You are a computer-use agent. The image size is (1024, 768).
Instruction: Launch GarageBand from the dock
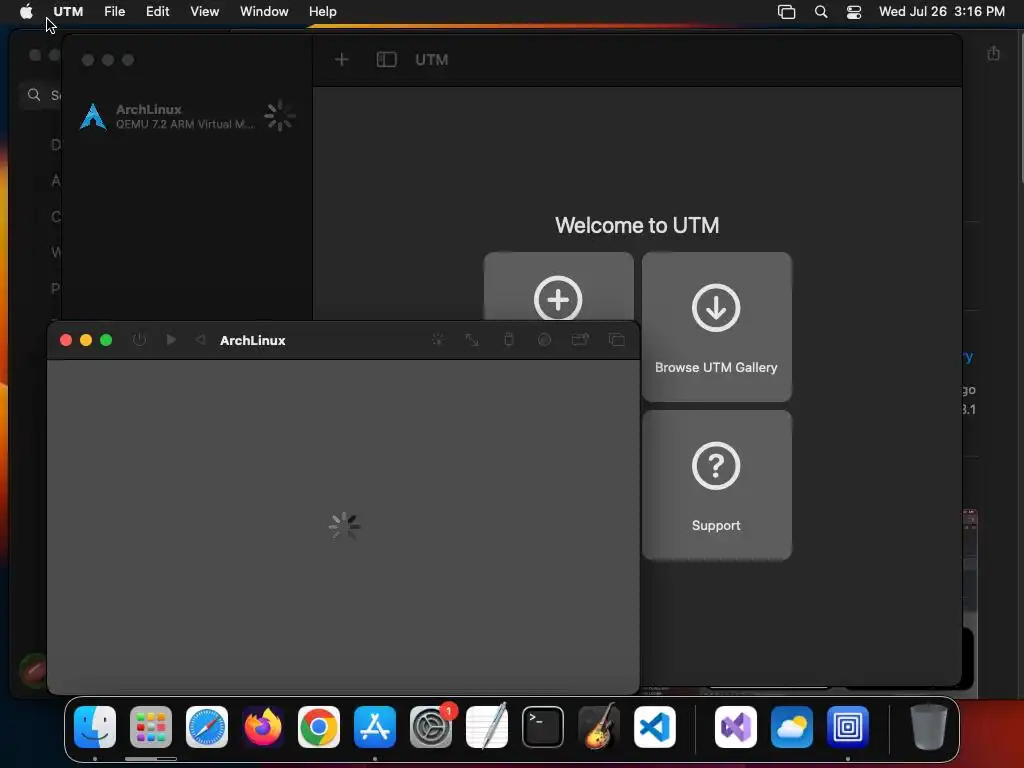tap(599, 727)
